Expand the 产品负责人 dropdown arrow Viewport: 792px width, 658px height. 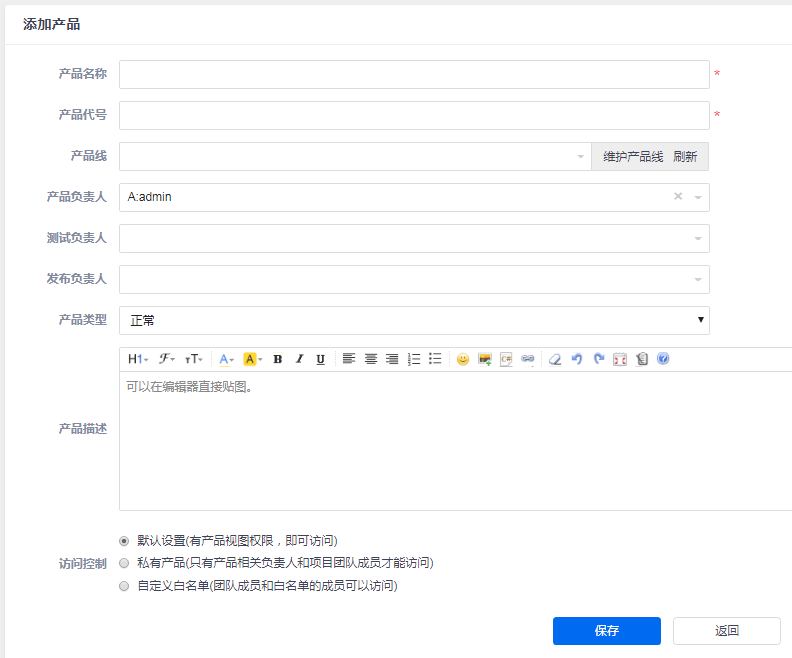coord(698,197)
